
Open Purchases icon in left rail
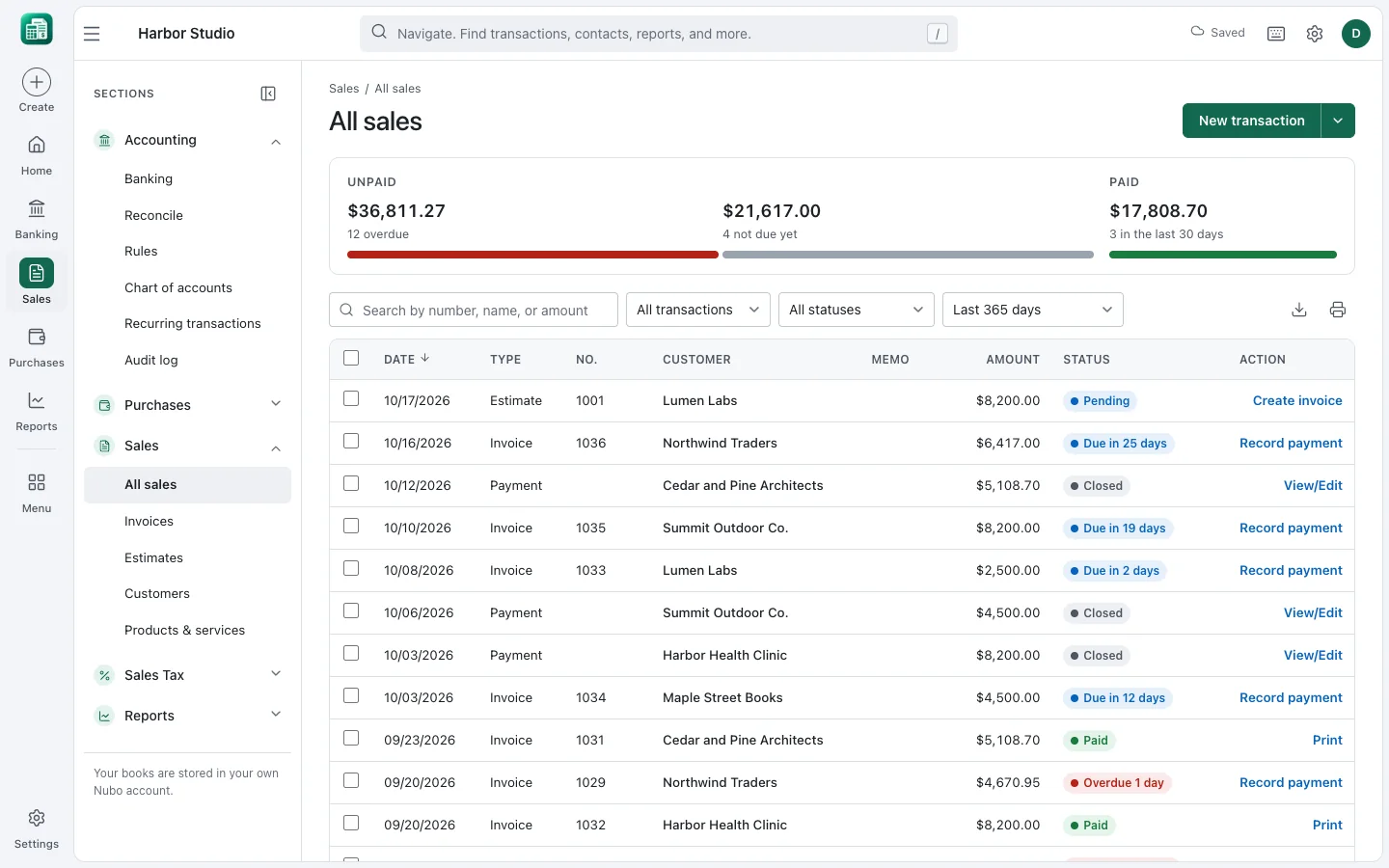pyautogui.click(x=37, y=347)
